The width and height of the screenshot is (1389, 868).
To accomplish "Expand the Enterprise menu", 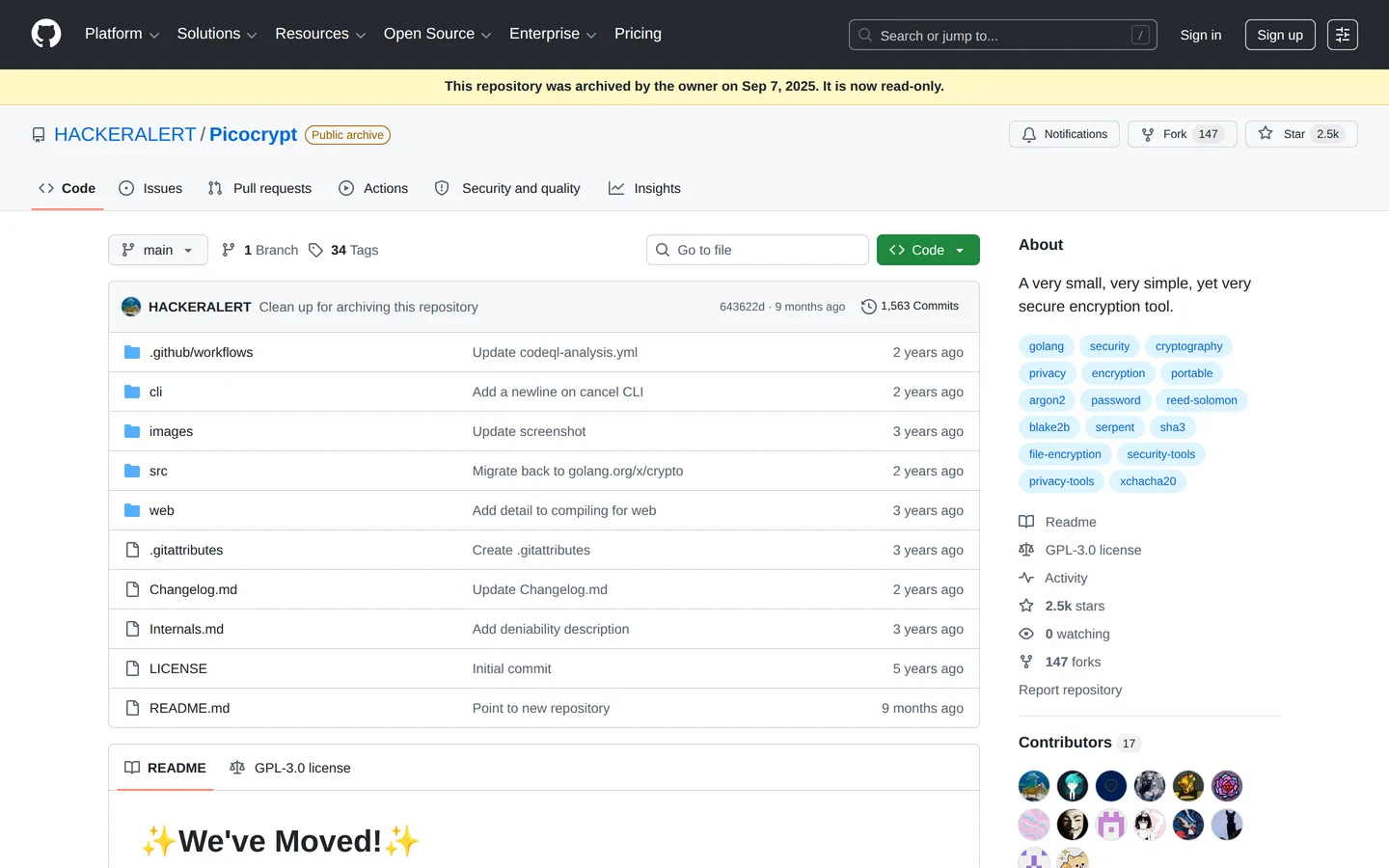I will click(553, 34).
